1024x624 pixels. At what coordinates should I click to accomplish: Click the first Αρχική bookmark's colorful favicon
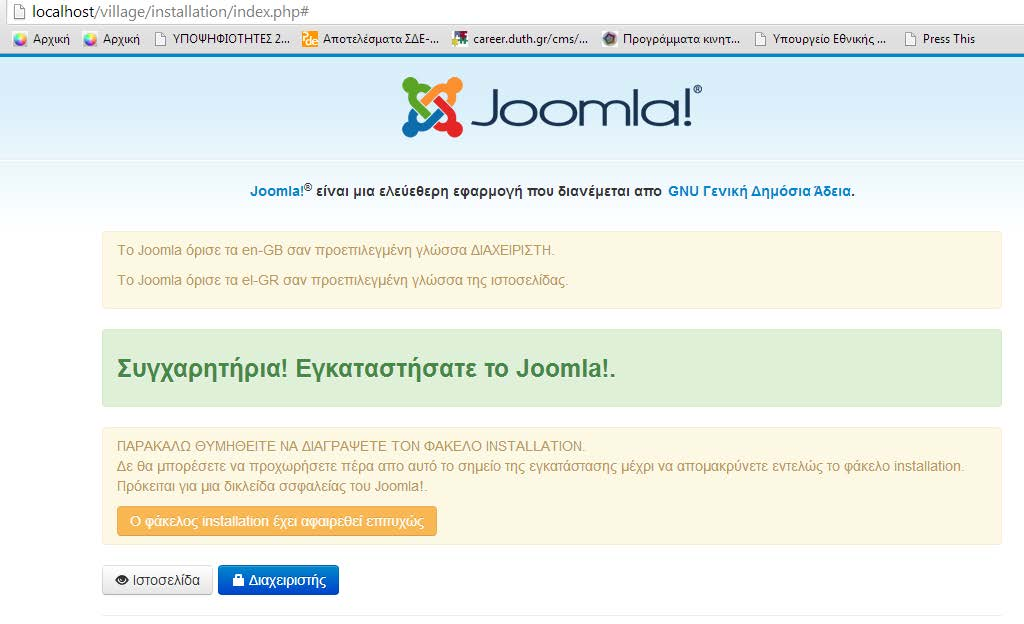(20, 39)
